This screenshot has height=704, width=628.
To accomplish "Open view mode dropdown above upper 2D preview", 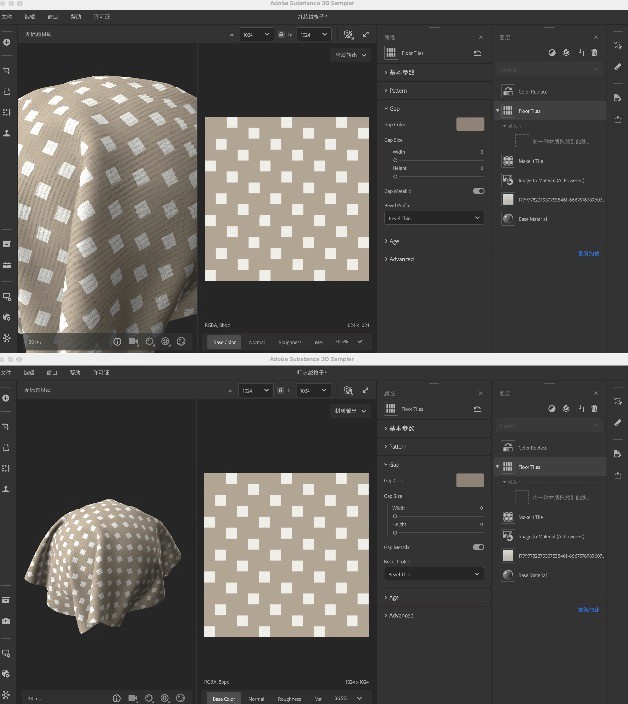I will click(x=351, y=55).
